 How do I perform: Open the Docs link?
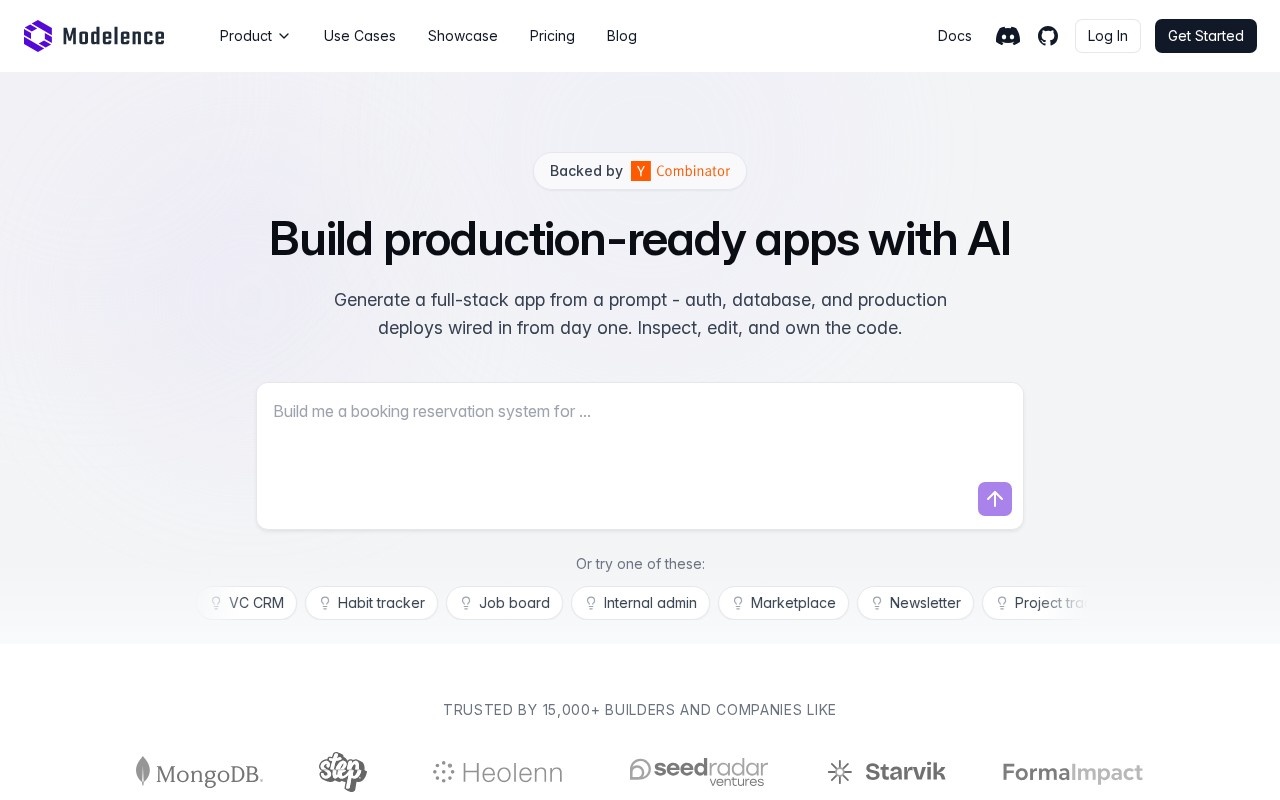point(955,36)
